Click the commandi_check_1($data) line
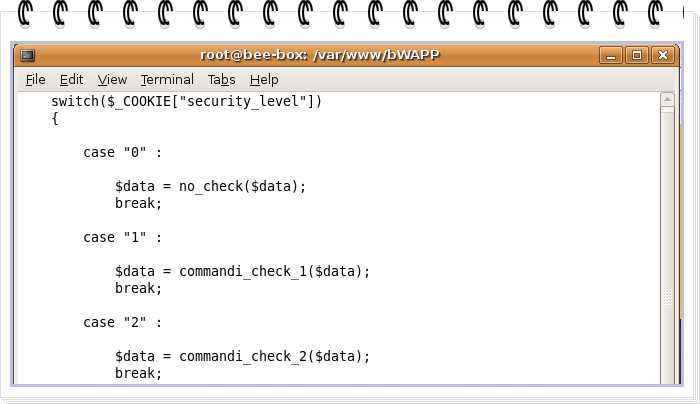This screenshot has height=404, width=700. (x=242, y=271)
